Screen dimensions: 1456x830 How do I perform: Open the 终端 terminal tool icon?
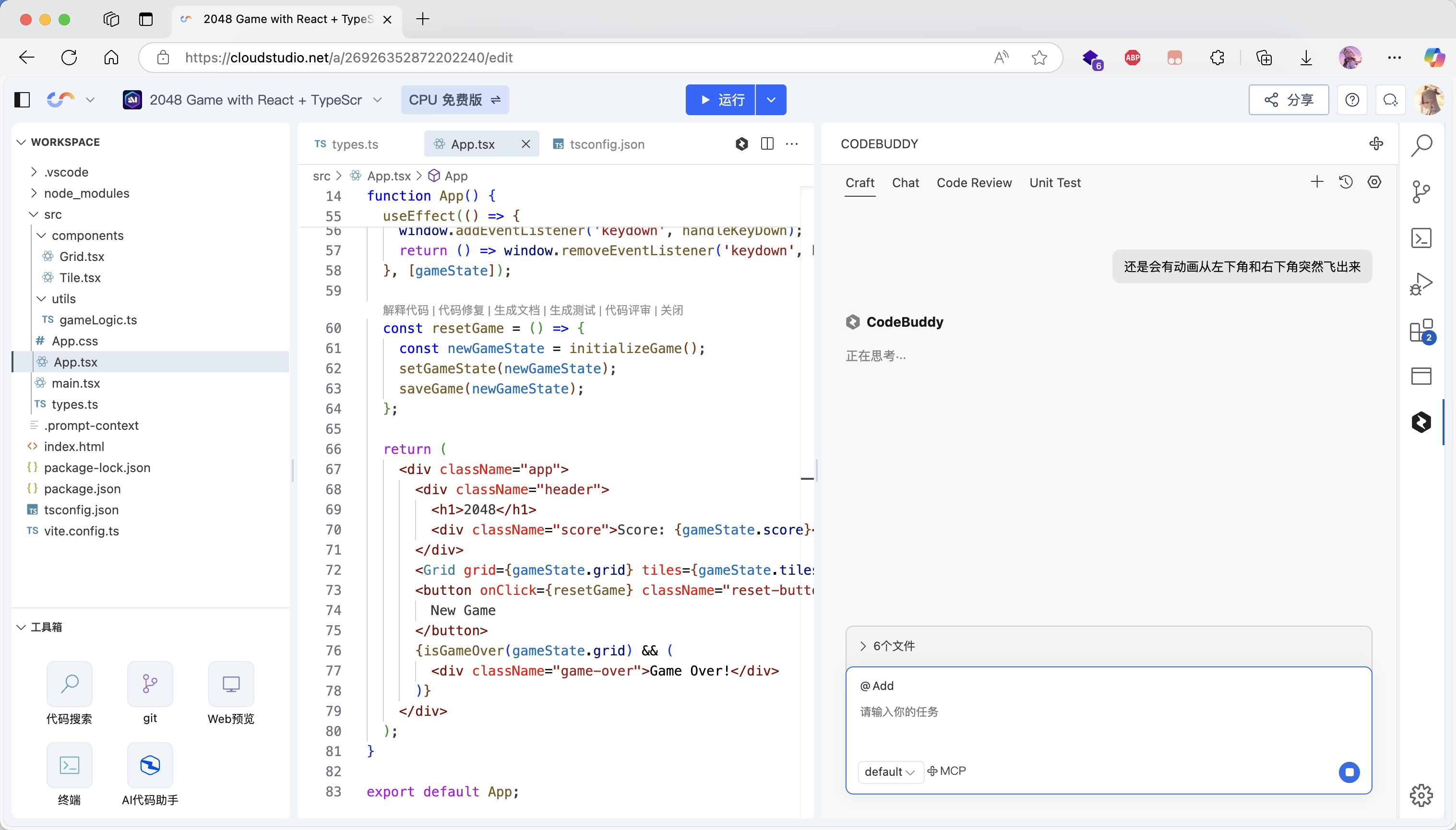69,765
